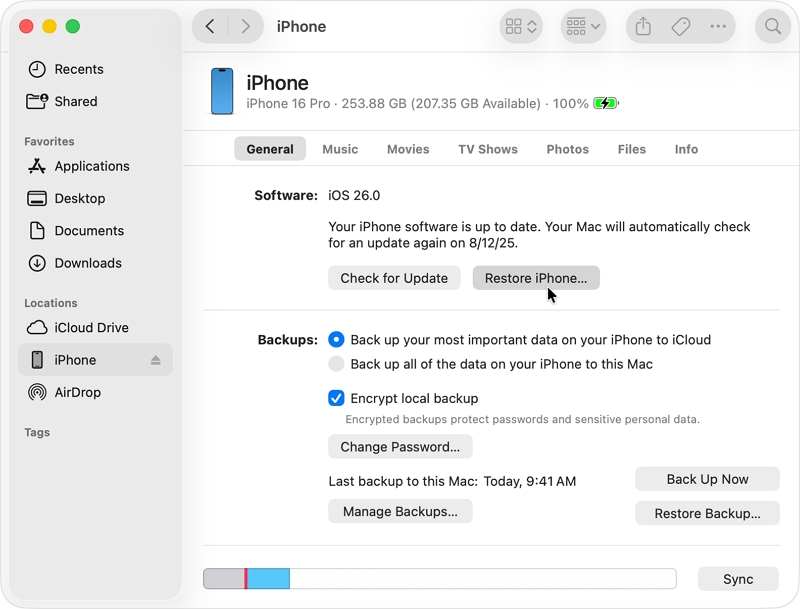Screen dimensions: 800x609
Task: Select iCloud backup for important data
Action: point(336,339)
